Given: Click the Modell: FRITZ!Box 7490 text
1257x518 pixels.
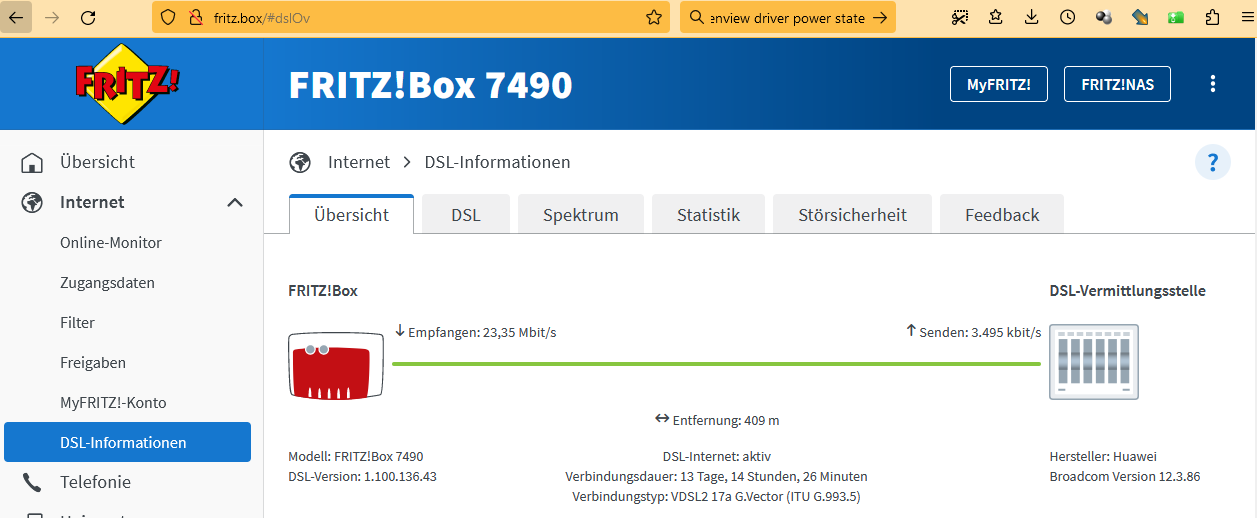Looking at the screenshot, I should point(356,456).
